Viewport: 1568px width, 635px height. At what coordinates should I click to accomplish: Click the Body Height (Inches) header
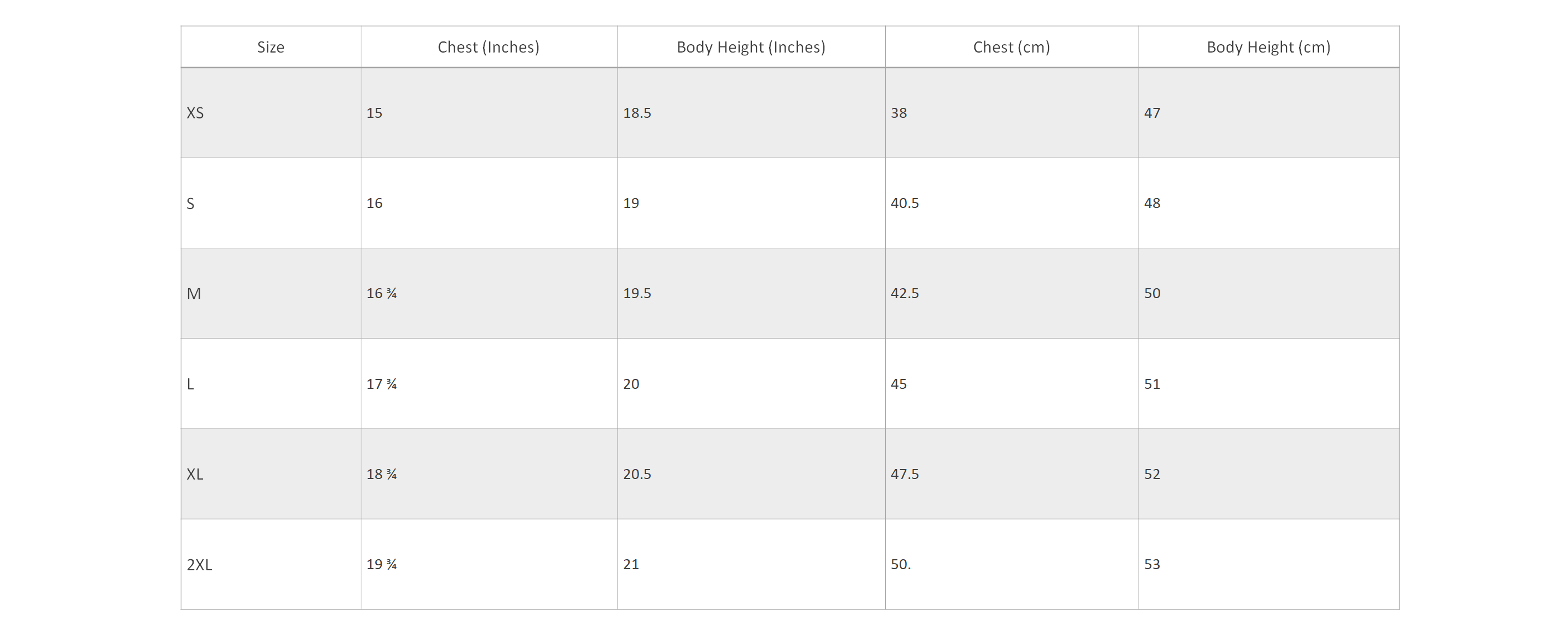[x=751, y=47]
